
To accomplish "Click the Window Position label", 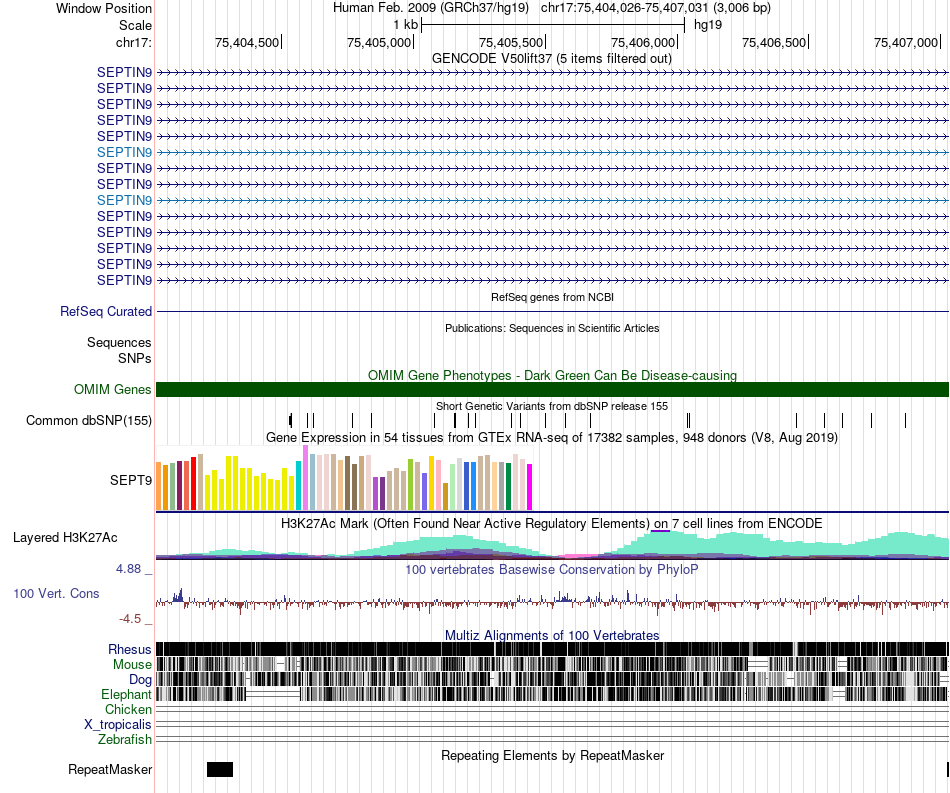I will (104, 8).
